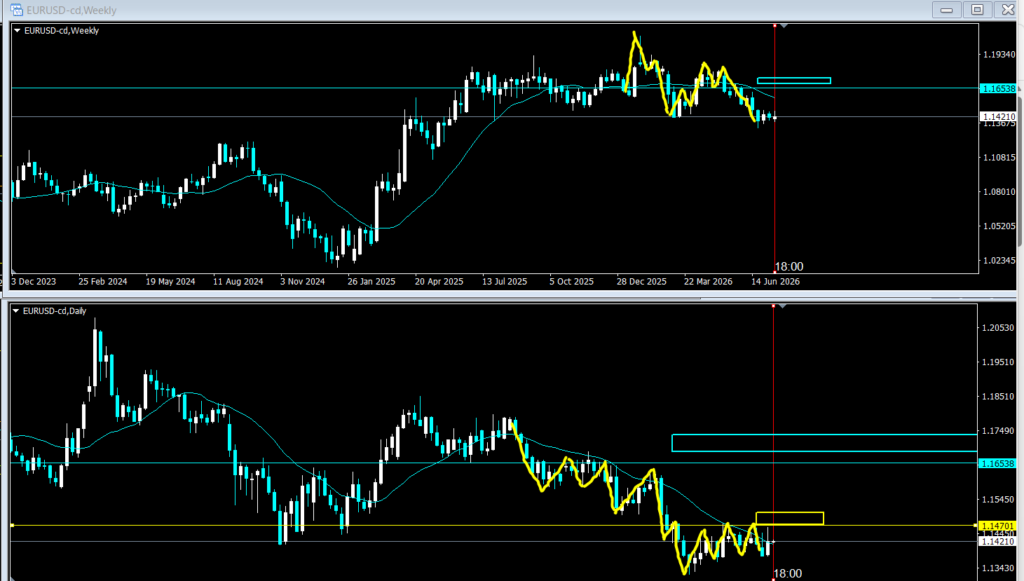Click the 1.20530 level on the Daily price scale
Image resolution: width=1024 pixels, height=581 pixels.
(998, 328)
